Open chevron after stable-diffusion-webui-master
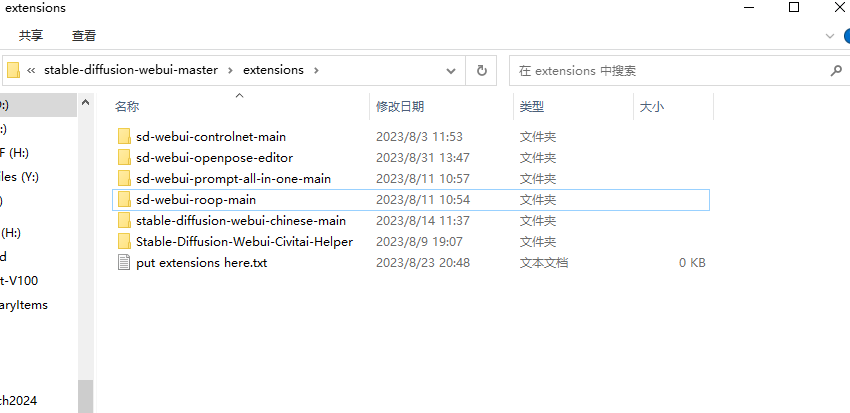This screenshot has height=413, width=850. pos(230,70)
